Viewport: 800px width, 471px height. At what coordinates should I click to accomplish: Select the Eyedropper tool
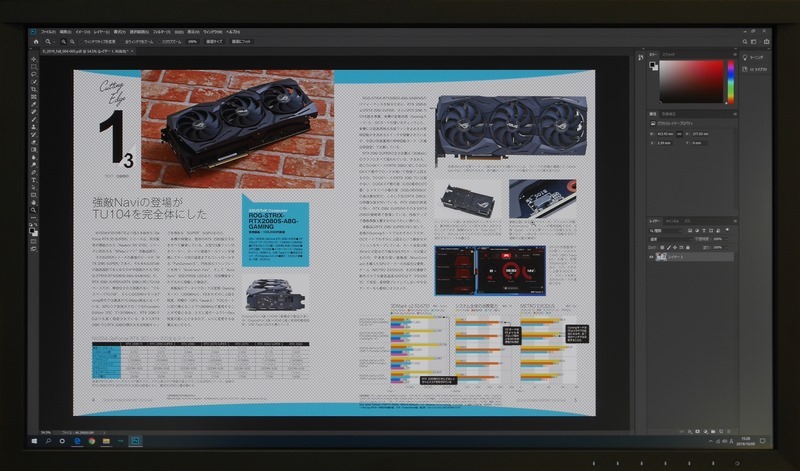pyautogui.click(x=34, y=104)
